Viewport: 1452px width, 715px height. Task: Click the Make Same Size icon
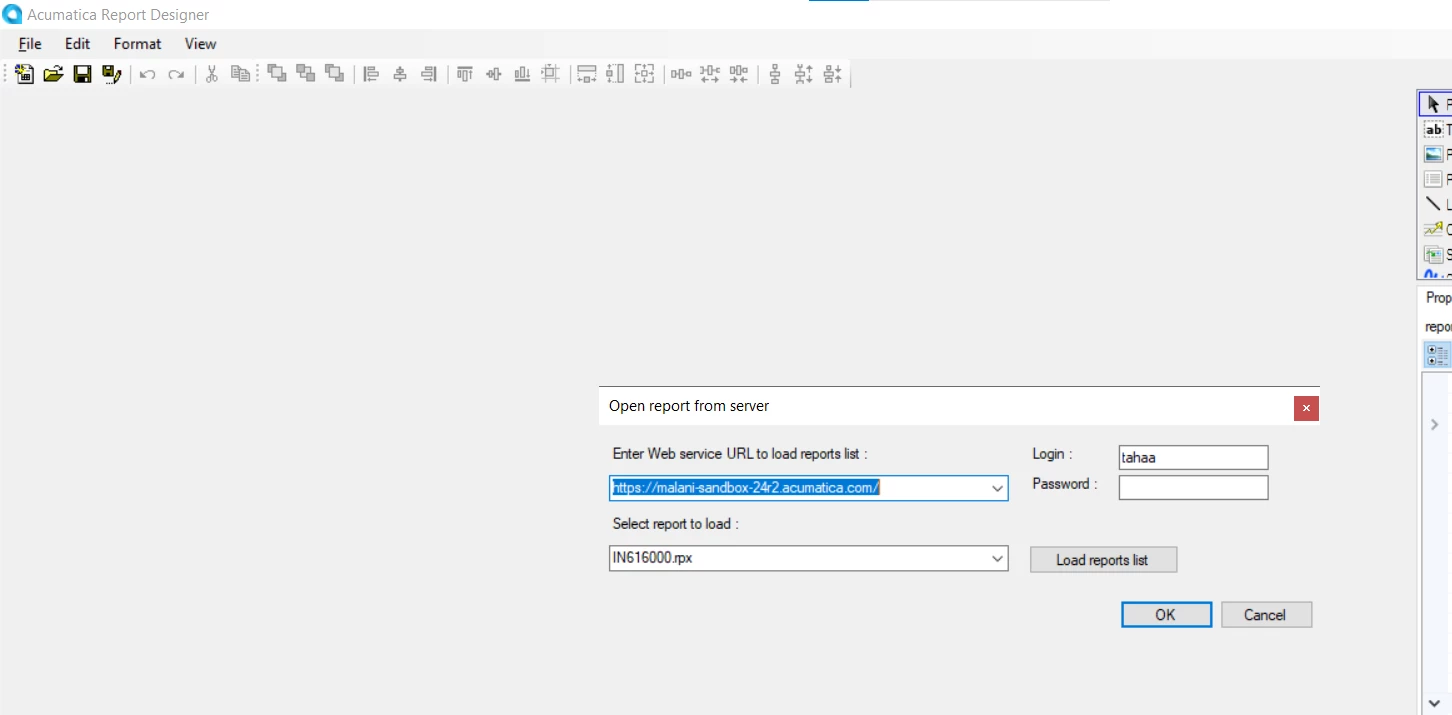(x=645, y=74)
